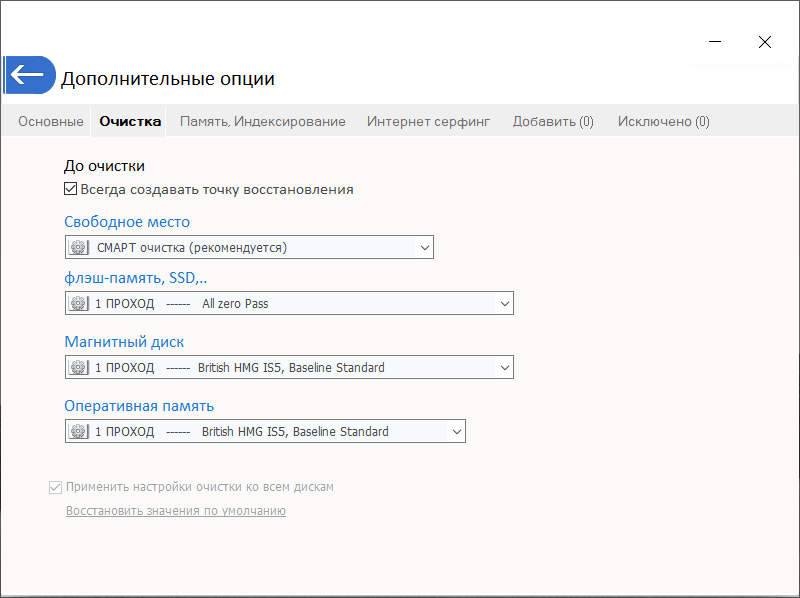The width and height of the screenshot is (800, 598).
Task: Open the Магнитный диск wipe method dropdown
Action: [x=504, y=367]
